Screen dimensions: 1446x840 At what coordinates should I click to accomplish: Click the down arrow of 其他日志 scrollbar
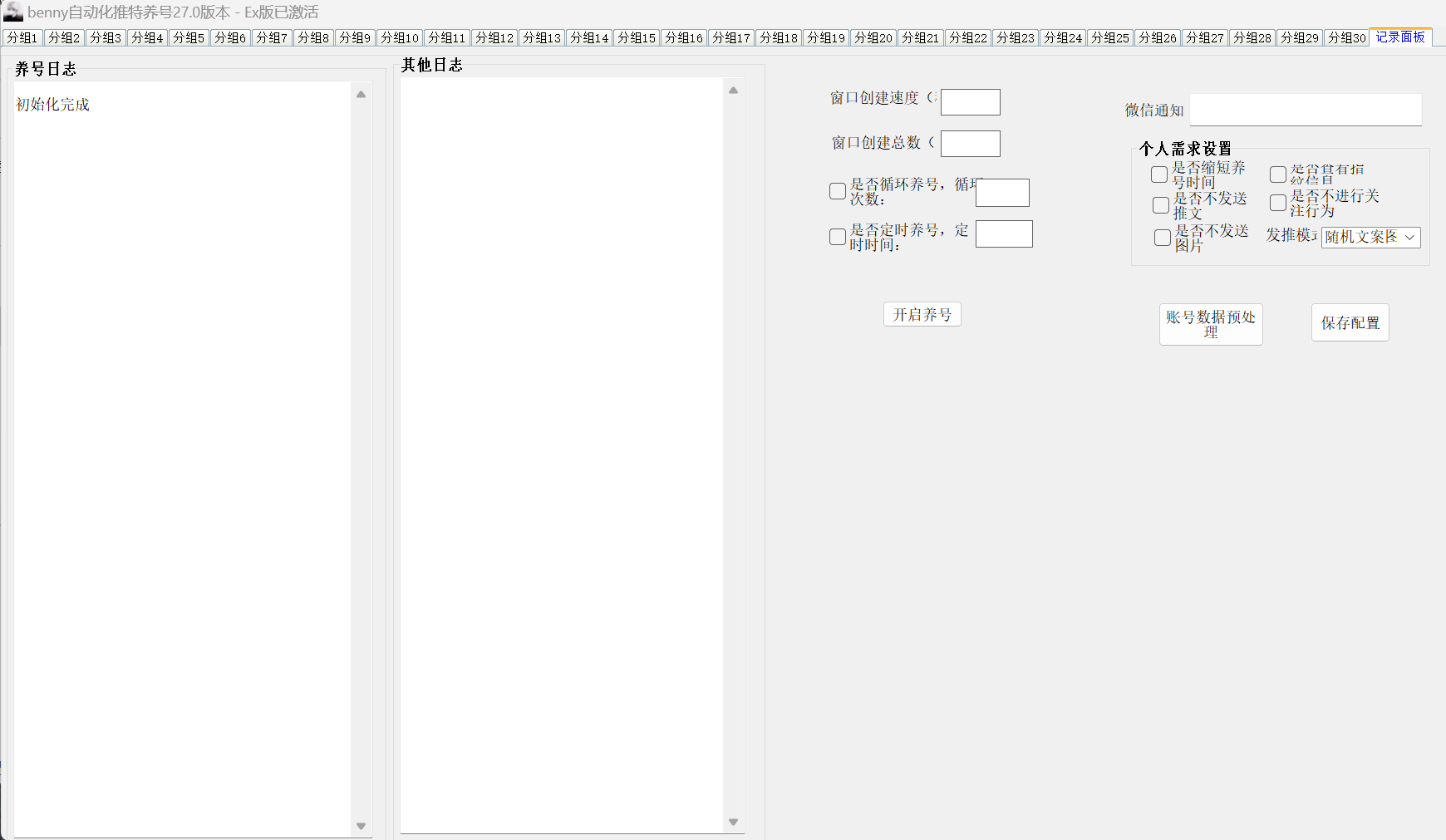tap(733, 822)
